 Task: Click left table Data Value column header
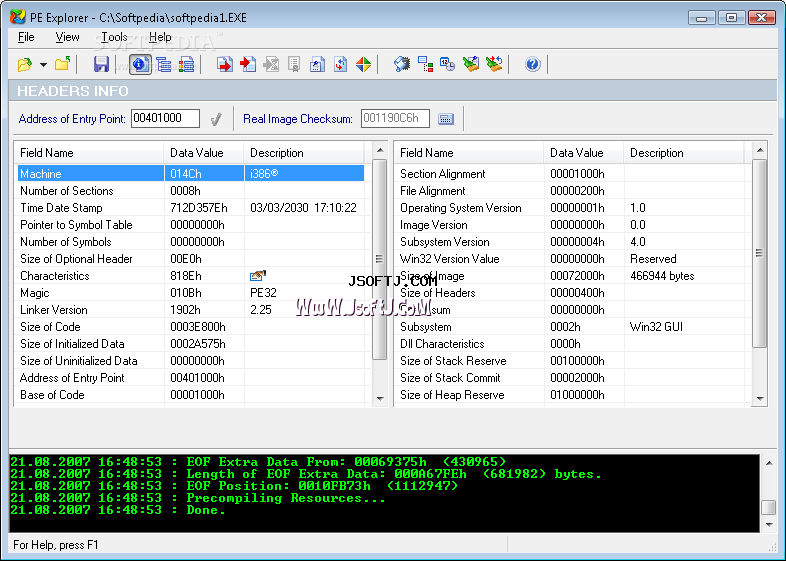[204, 153]
